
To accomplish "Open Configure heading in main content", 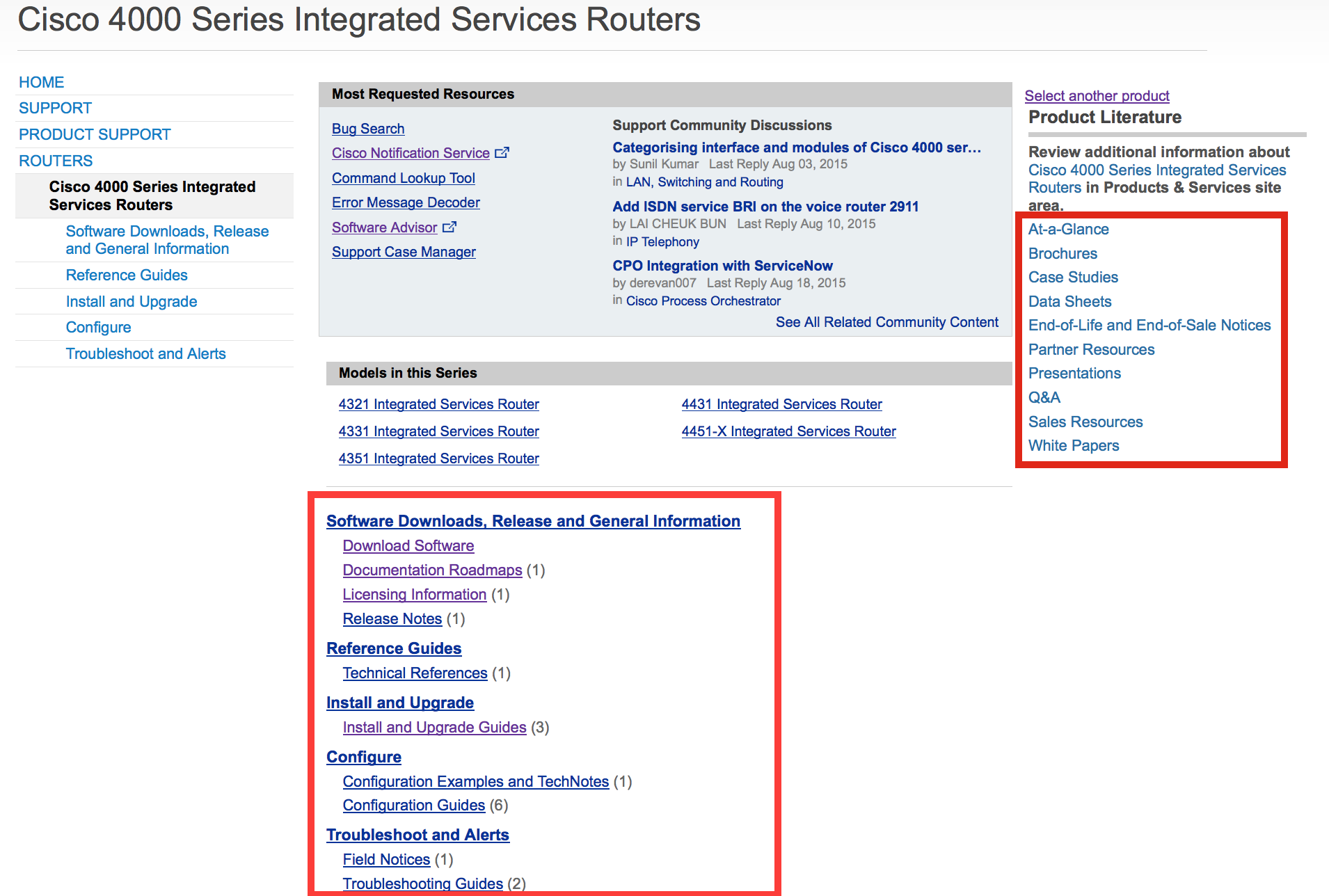I will (364, 757).
